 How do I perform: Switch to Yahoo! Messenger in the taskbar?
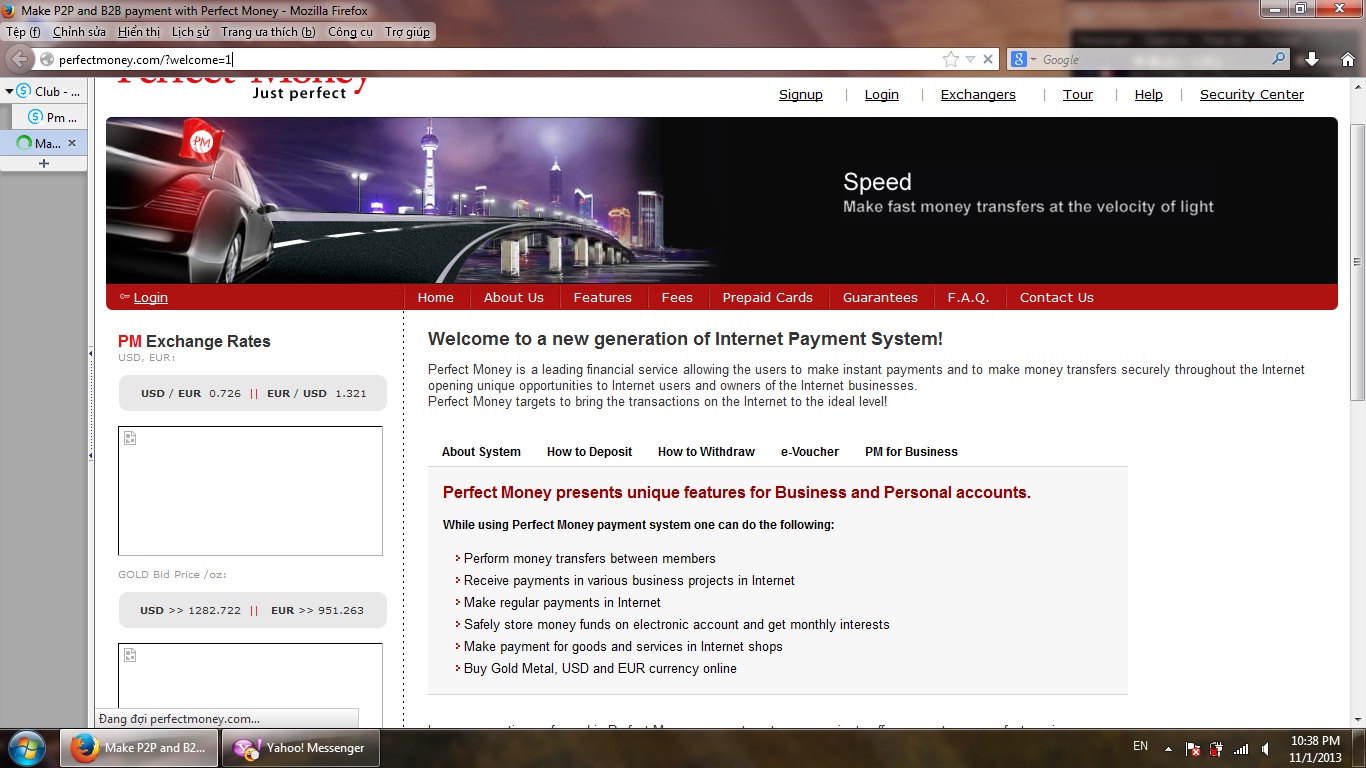pos(300,747)
